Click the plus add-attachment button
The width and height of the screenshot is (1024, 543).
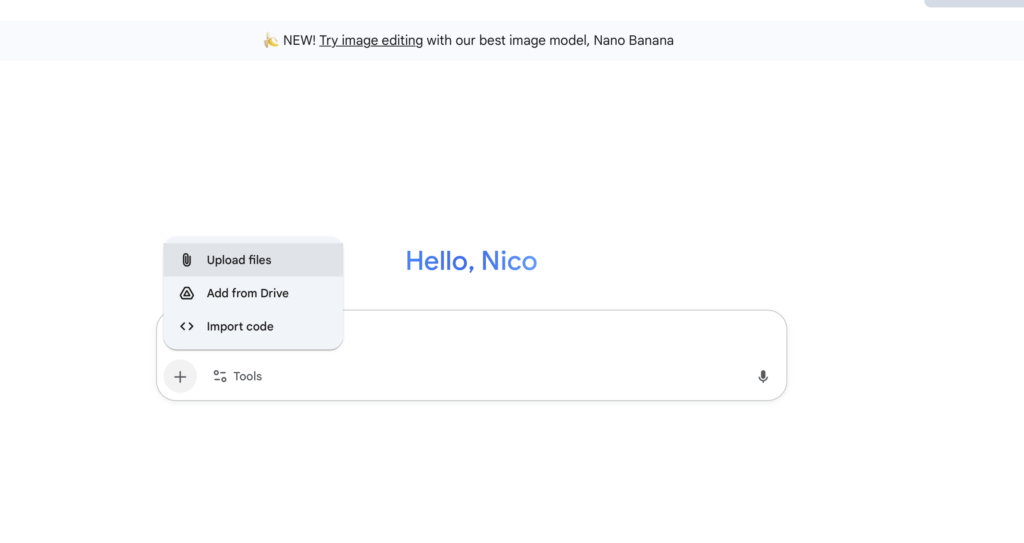[180, 376]
